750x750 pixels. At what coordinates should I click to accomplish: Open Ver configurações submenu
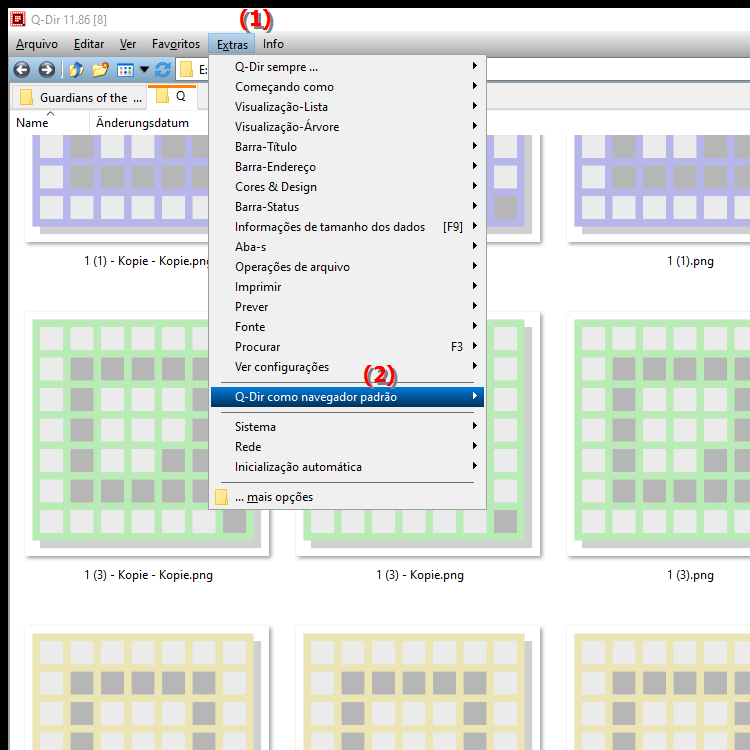[x=347, y=367]
